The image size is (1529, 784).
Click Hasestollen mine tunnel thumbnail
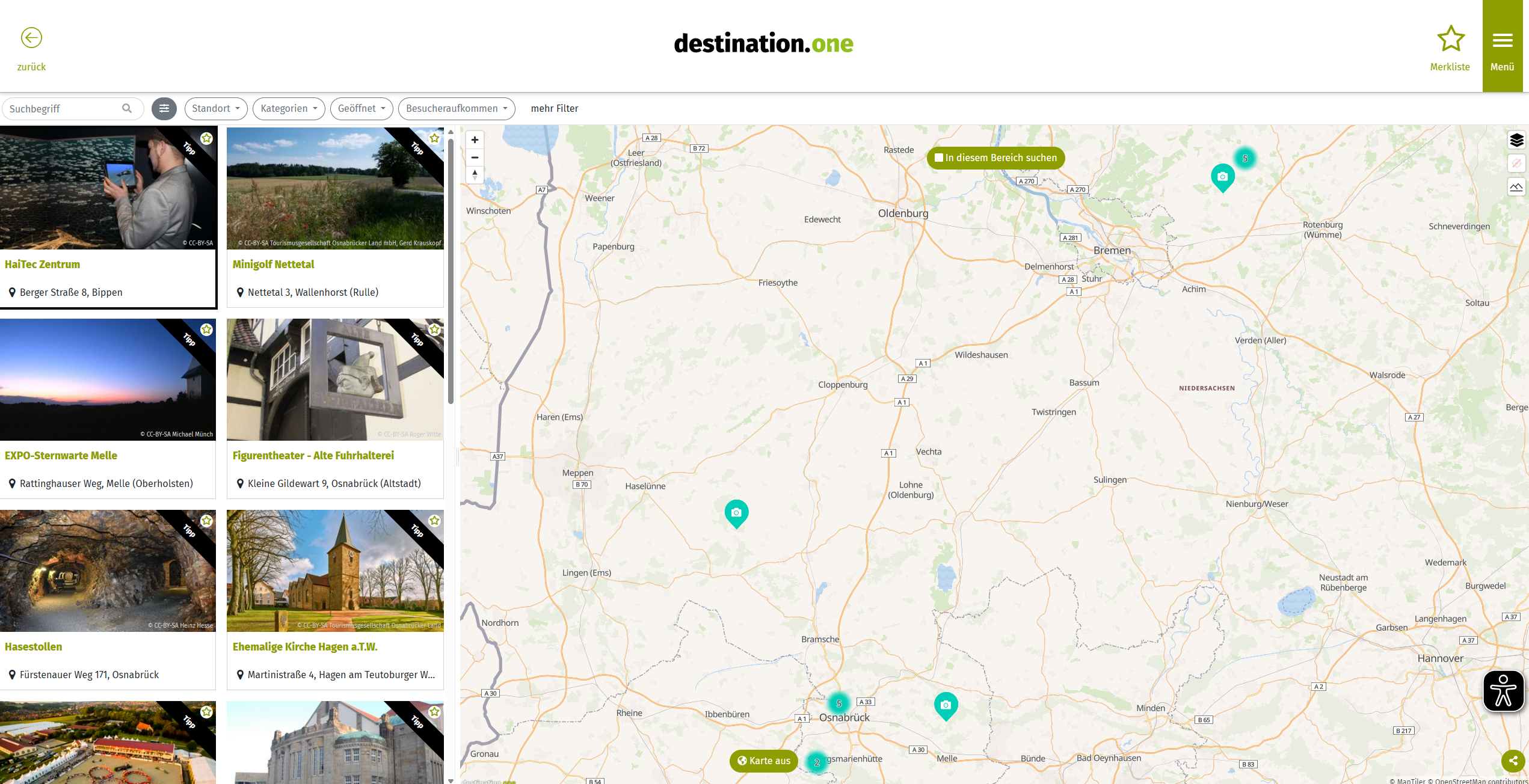pos(108,571)
